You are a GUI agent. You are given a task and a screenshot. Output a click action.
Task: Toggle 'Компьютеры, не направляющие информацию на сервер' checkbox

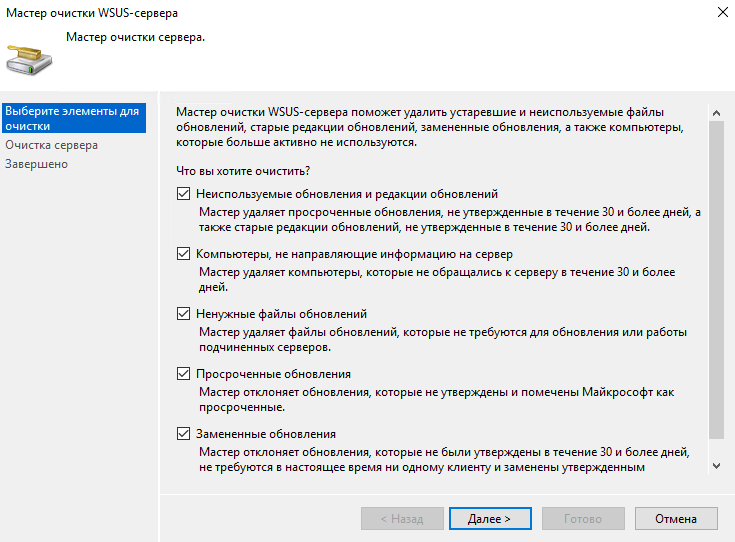[x=183, y=254]
